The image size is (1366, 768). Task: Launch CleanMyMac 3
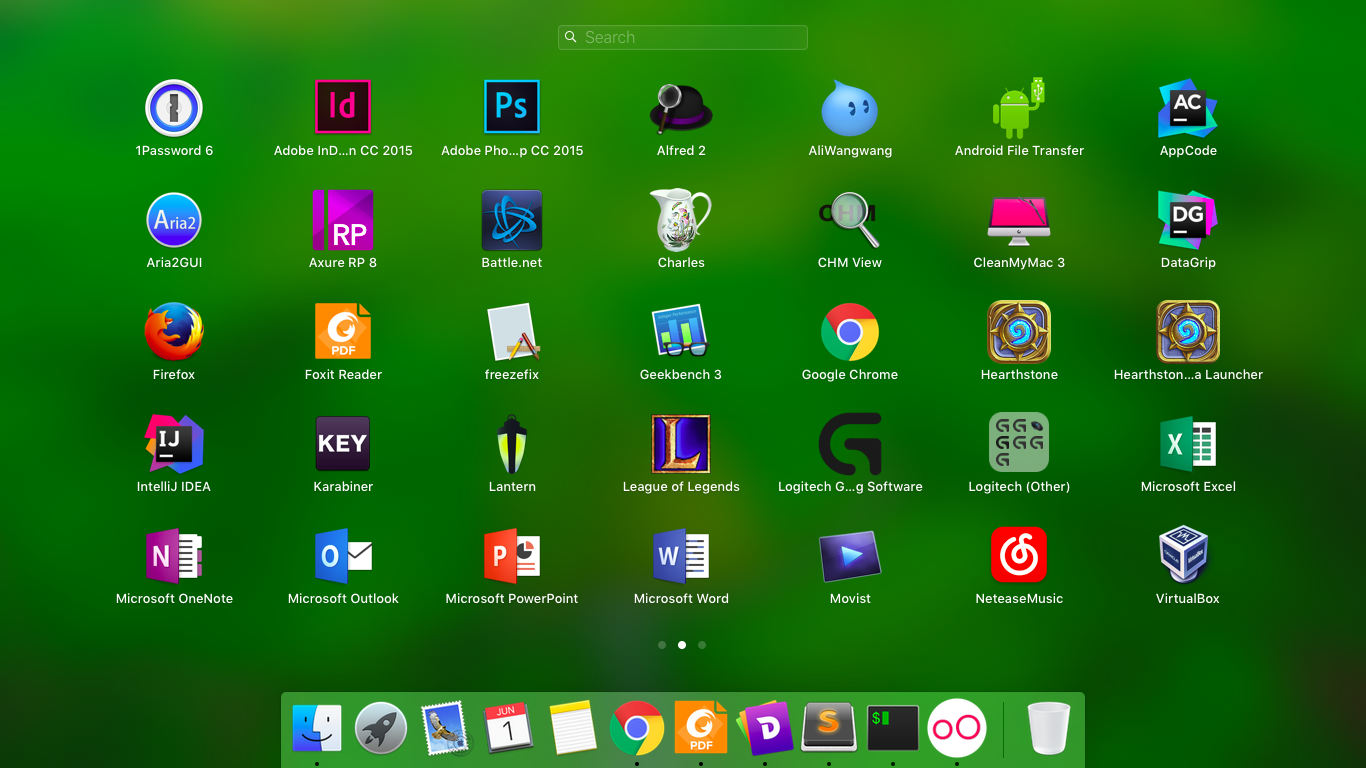click(1019, 220)
